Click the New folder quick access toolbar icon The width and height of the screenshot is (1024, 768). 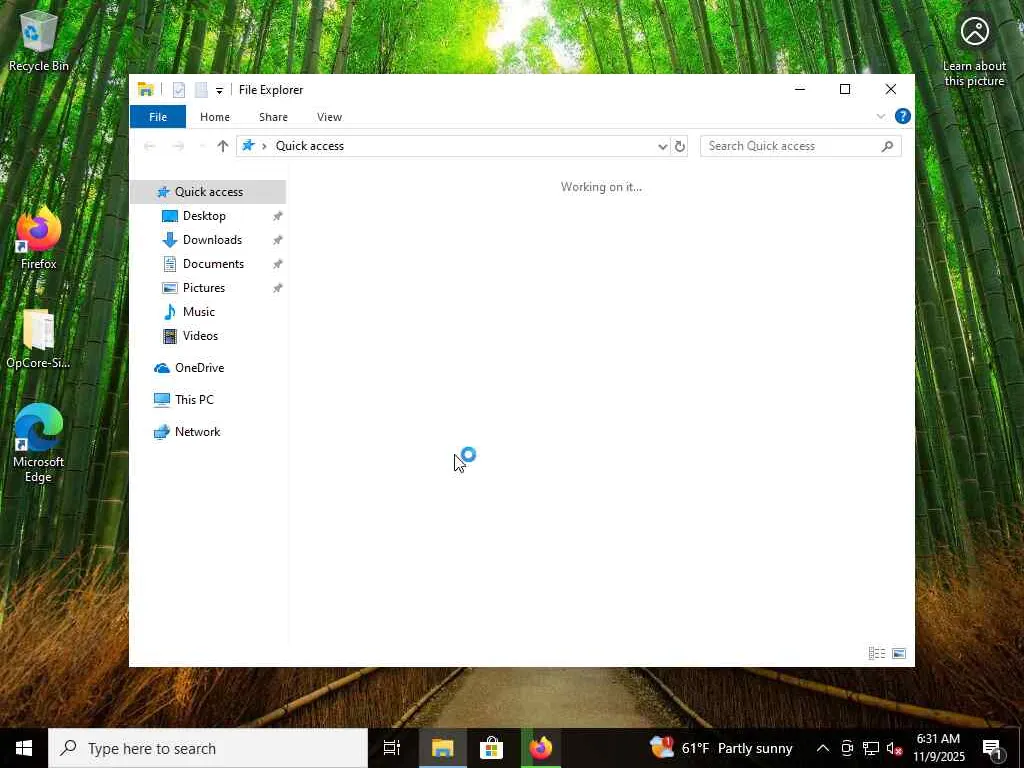coord(201,90)
